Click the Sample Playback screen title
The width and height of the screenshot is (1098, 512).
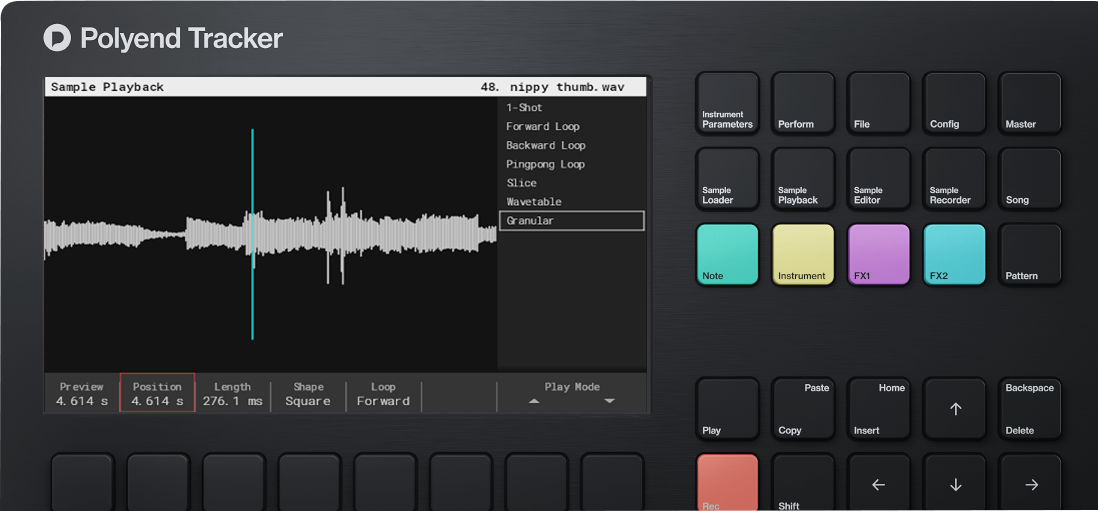click(x=107, y=88)
